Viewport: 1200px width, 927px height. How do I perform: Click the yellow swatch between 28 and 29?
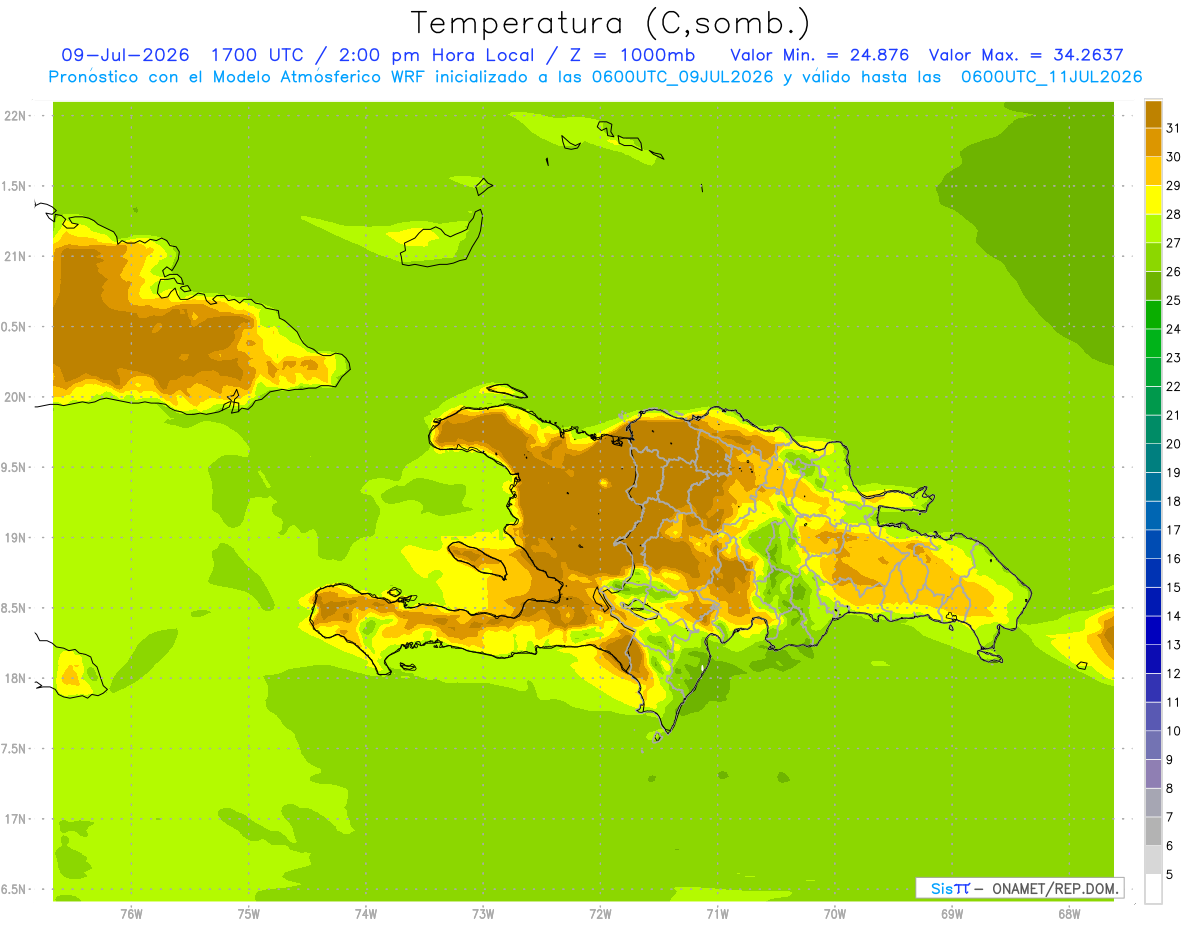pos(1153,200)
